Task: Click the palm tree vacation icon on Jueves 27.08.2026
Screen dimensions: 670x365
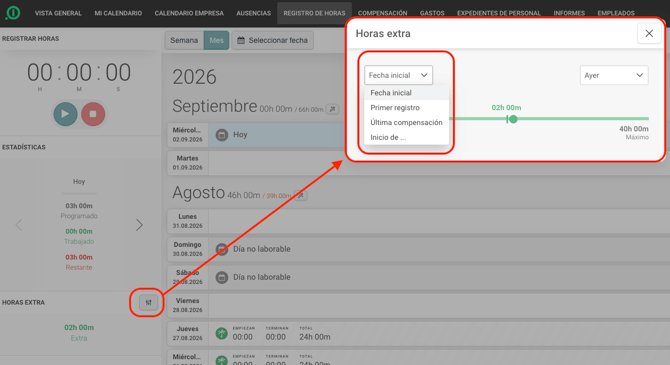Action: 221,333
